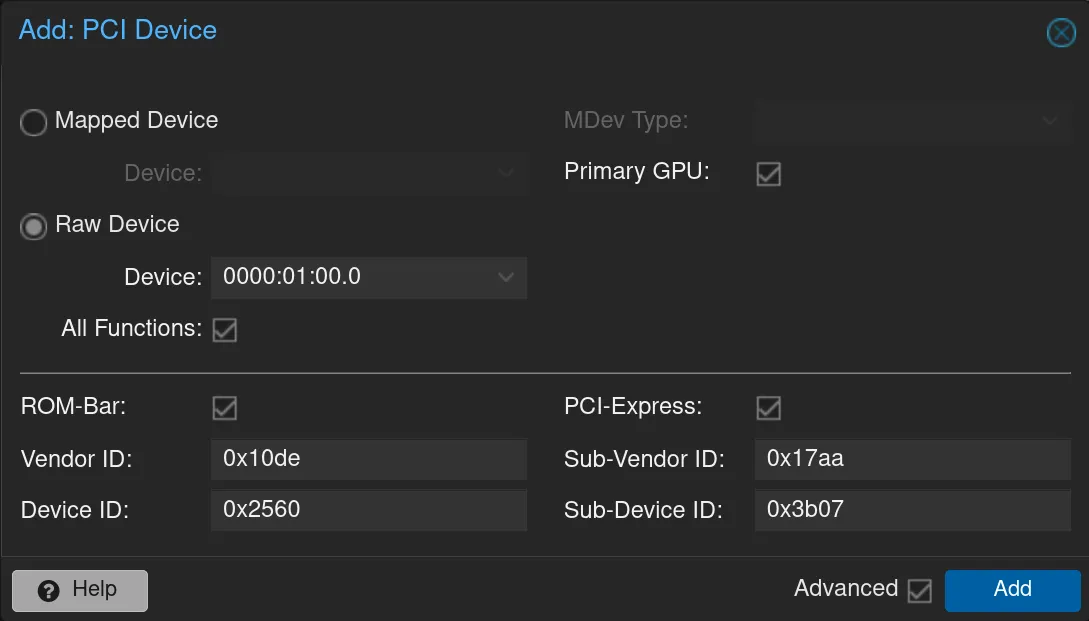Select the Vendor ID input field
Screen dimensions: 1089x621
(369, 459)
